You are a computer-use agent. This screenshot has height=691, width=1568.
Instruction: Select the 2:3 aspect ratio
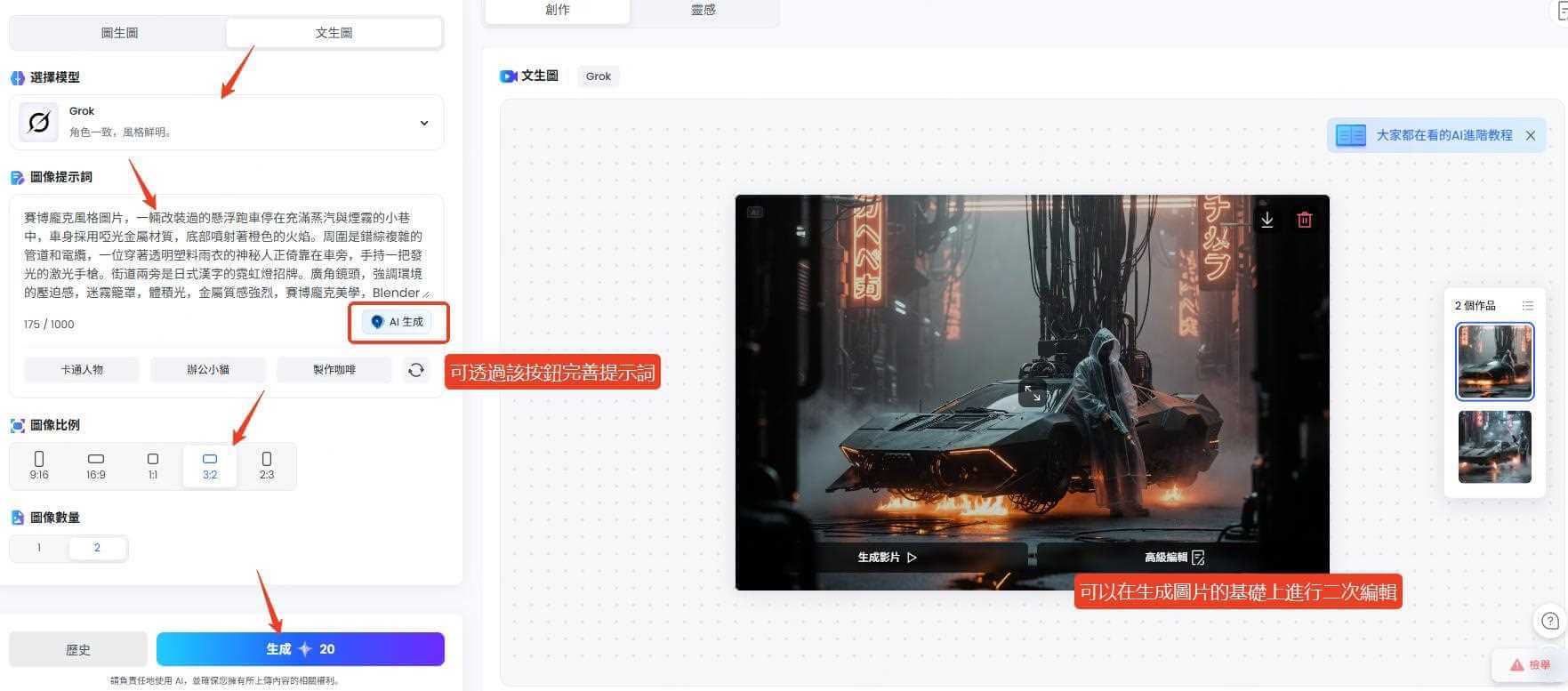point(267,465)
